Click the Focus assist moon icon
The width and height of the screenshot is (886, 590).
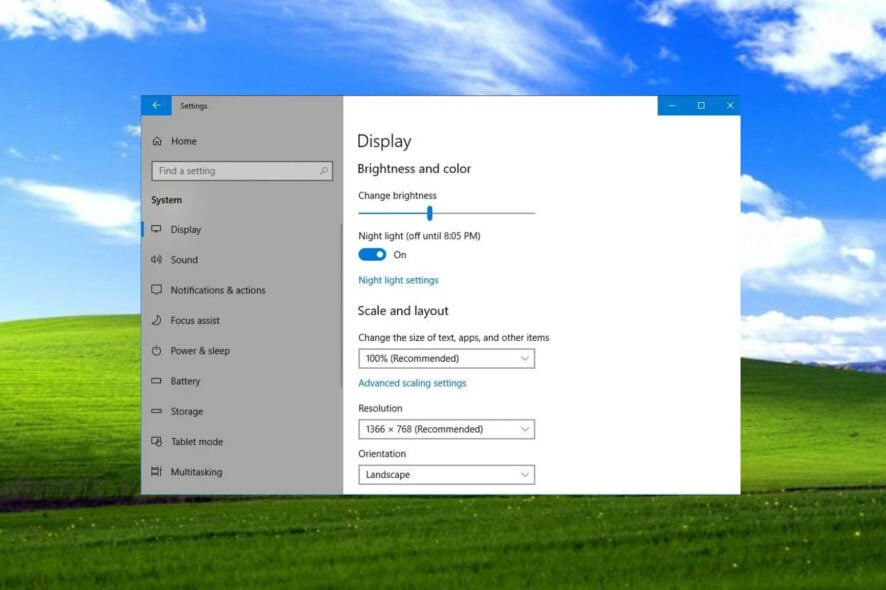[157, 320]
